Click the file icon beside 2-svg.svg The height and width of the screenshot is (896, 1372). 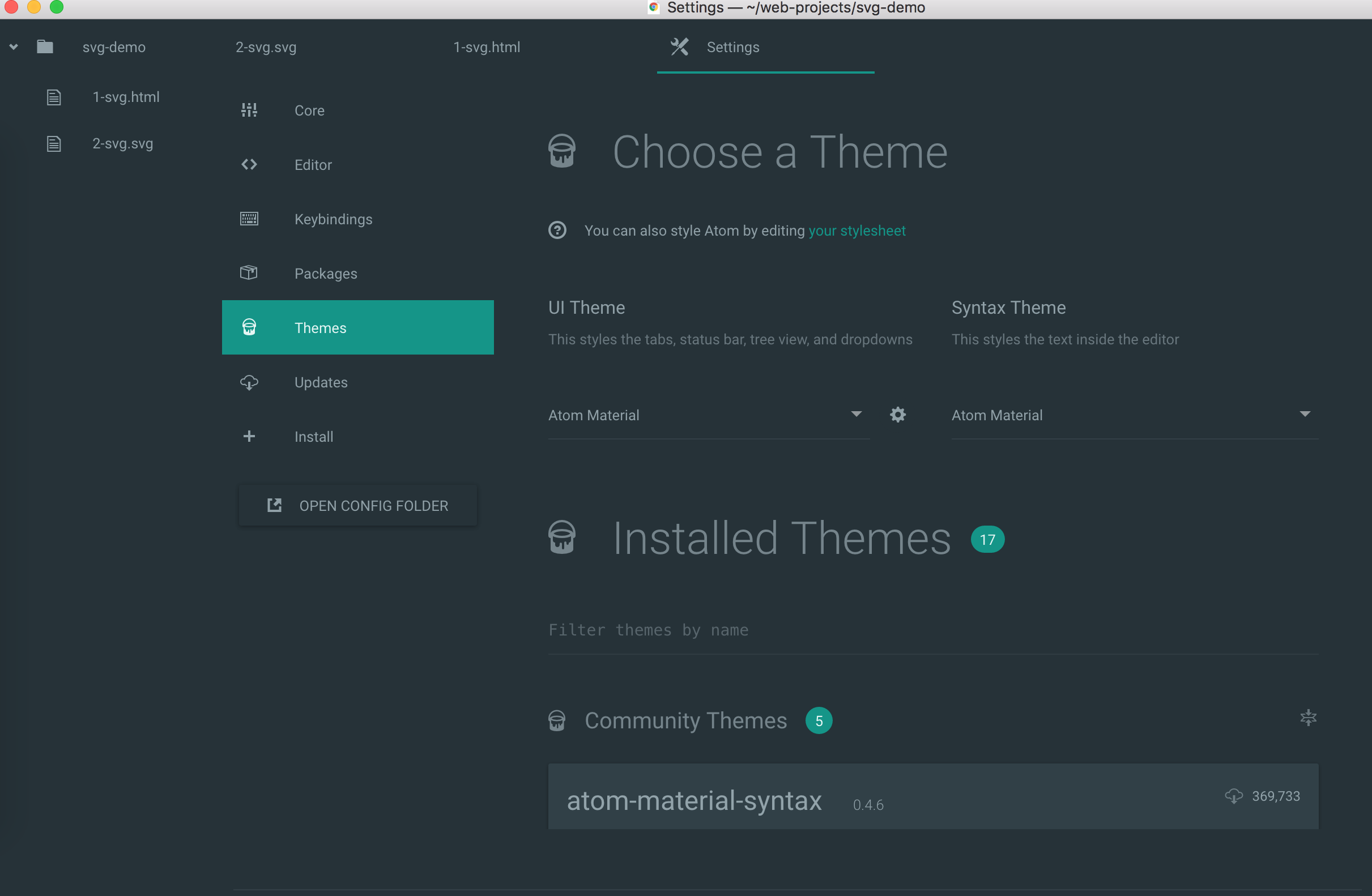54,144
